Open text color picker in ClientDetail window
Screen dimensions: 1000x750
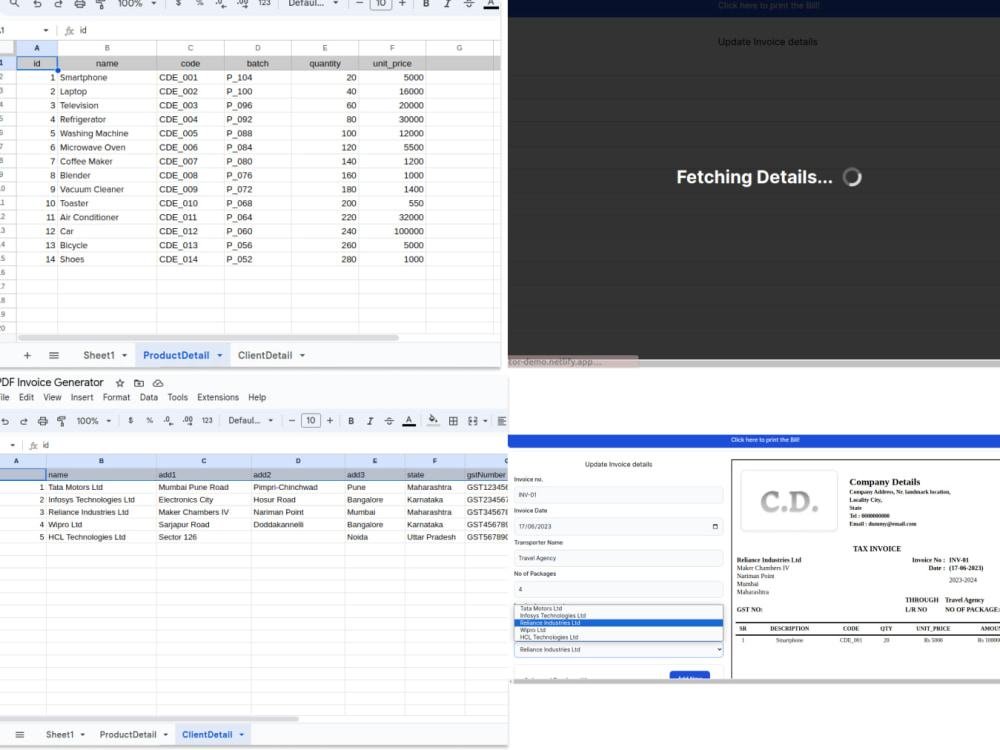[x=409, y=421]
